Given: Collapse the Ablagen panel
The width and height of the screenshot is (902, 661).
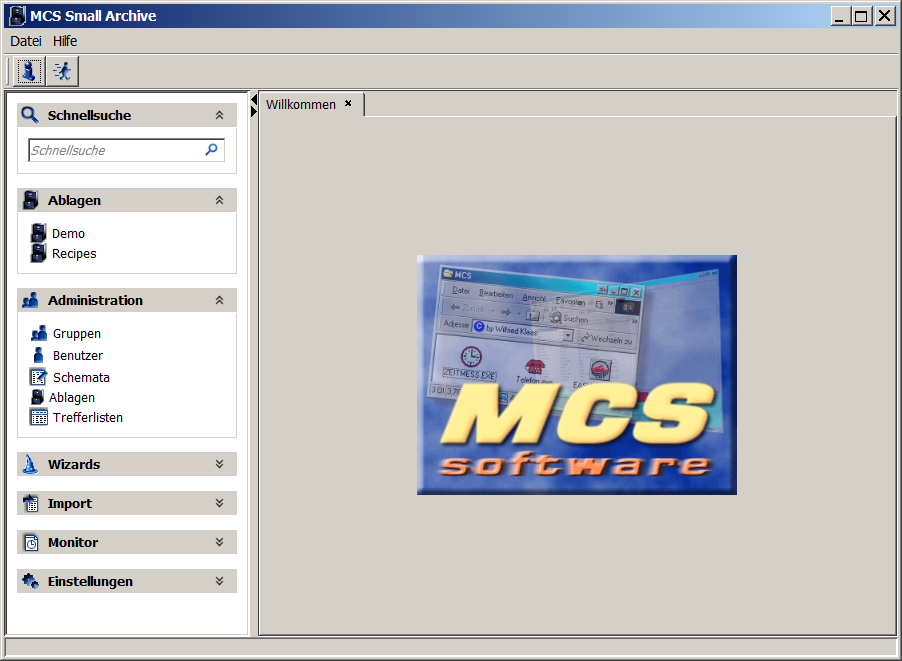Looking at the screenshot, I should (x=219, y=200).
